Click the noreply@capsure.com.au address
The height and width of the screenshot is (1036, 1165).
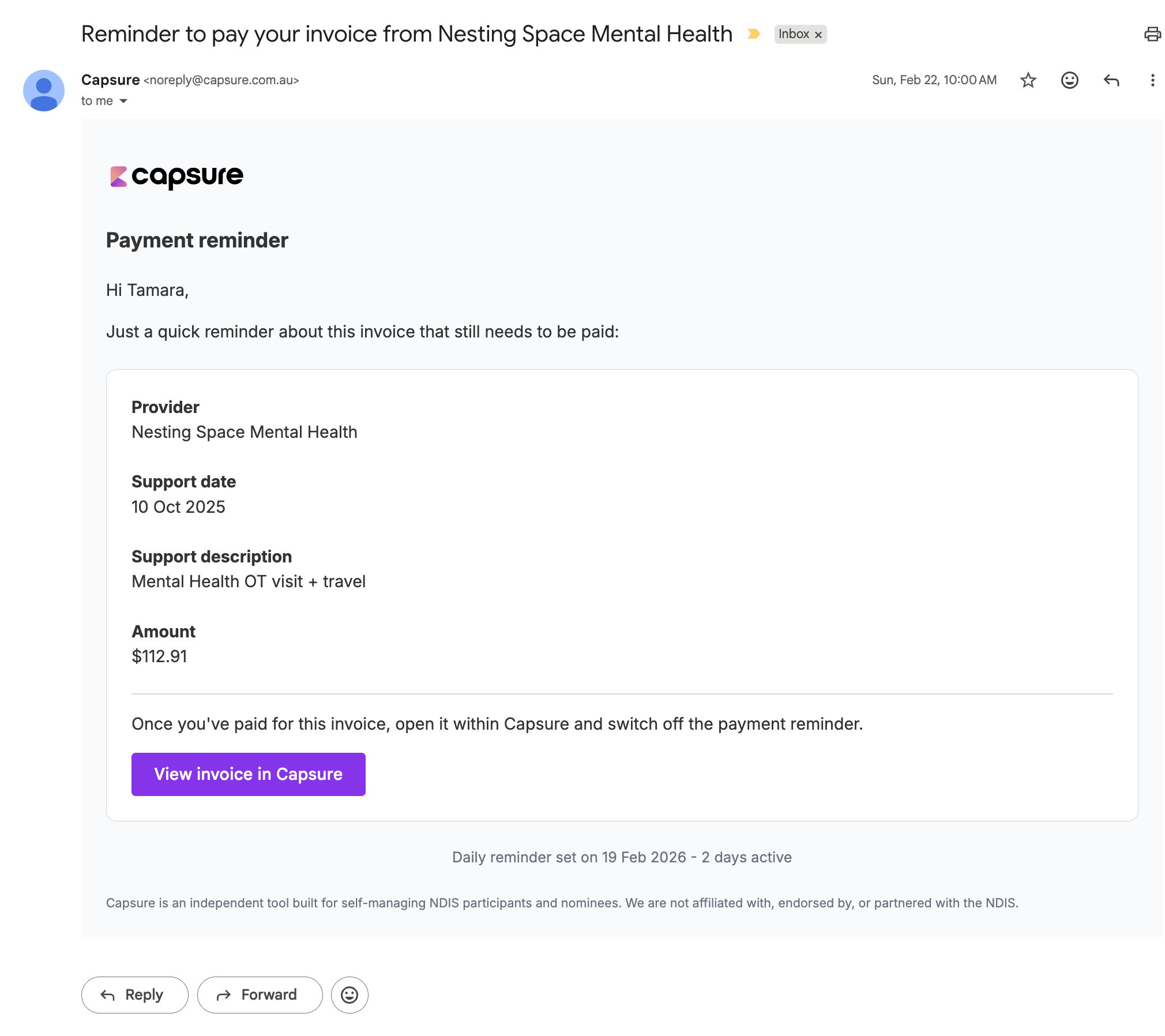tap(221, 80)
